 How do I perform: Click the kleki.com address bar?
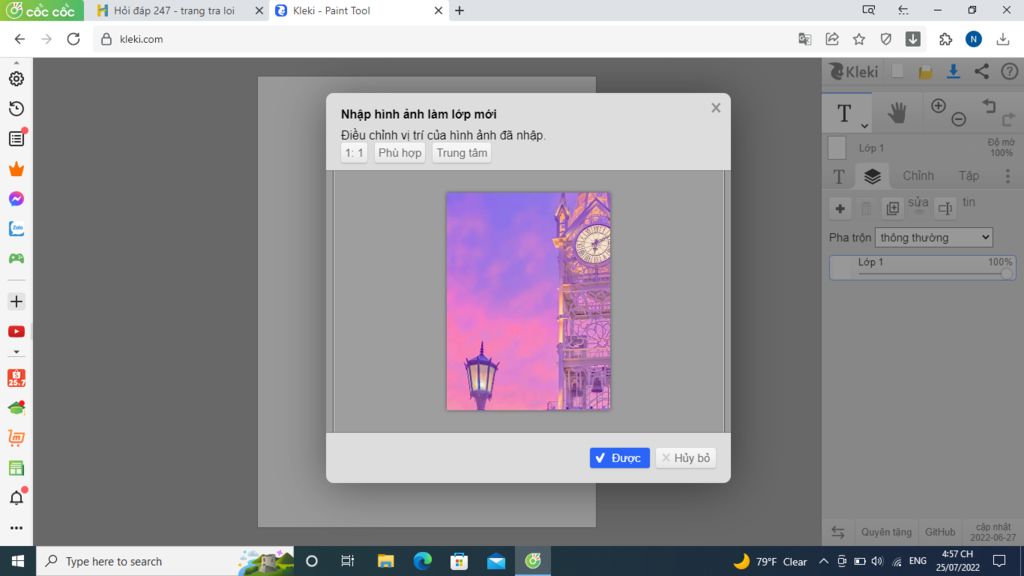click(x=444, y=39)
